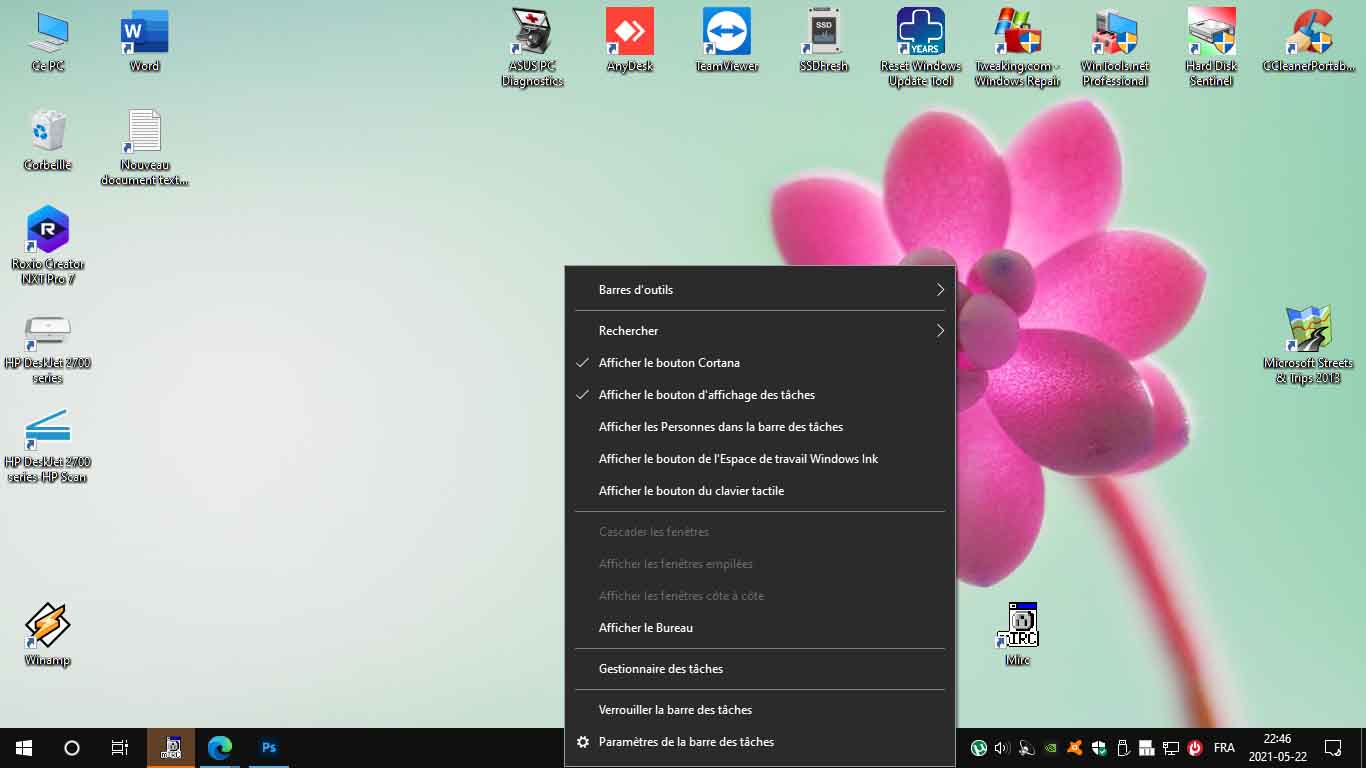Viewport: 1366px width, 768px height.
Task: Select Microsoft Streets & Trips 2013 icon
Action: tap(1308, 346)
